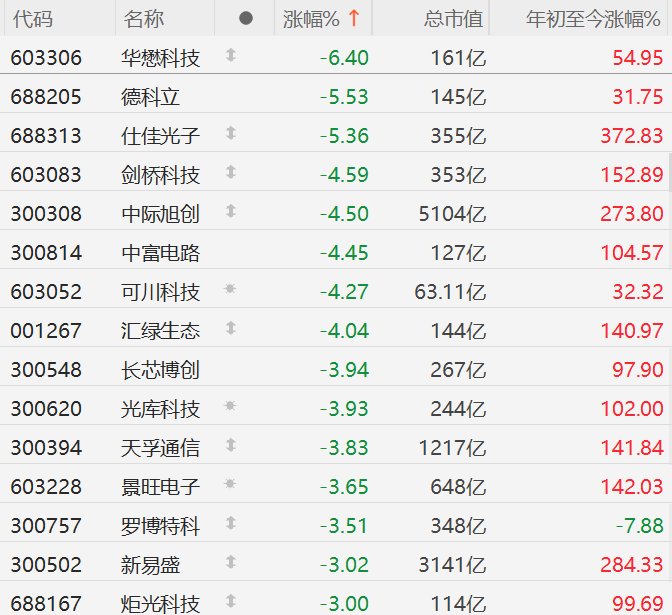The height and width of the screenshot is (615, 672).
Task: Select stock name 德科立
Action: pos(150,97)
